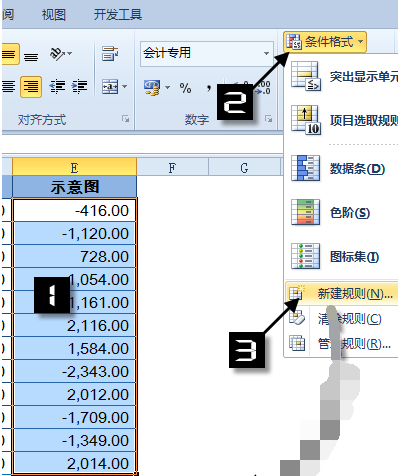Image resolution: width=402 pixels, height=476 pixels.
Task: Click the new rule icon
Action: click(297, 293)
